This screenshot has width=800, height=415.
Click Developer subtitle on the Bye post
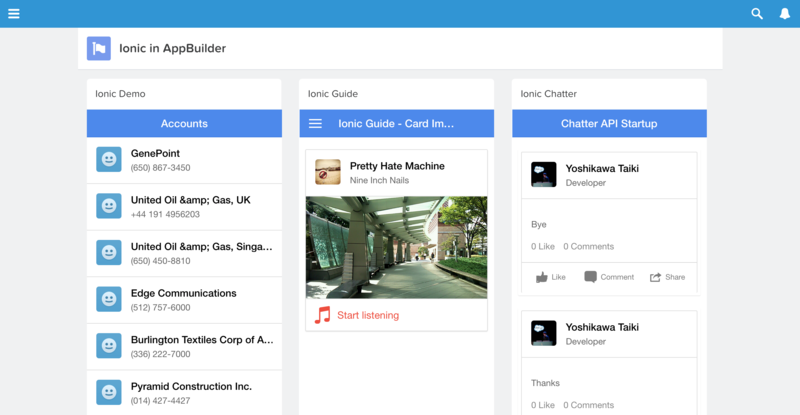click(x=585, y=183)
